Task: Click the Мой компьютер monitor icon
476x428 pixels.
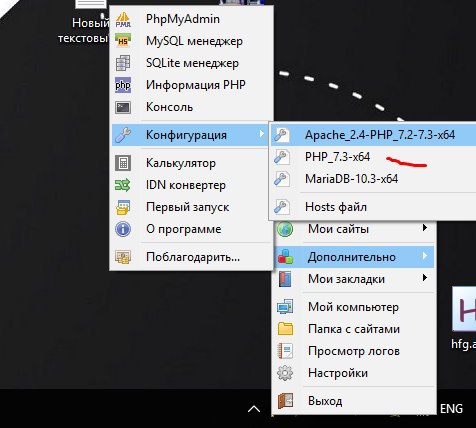Action: point(285,307)
